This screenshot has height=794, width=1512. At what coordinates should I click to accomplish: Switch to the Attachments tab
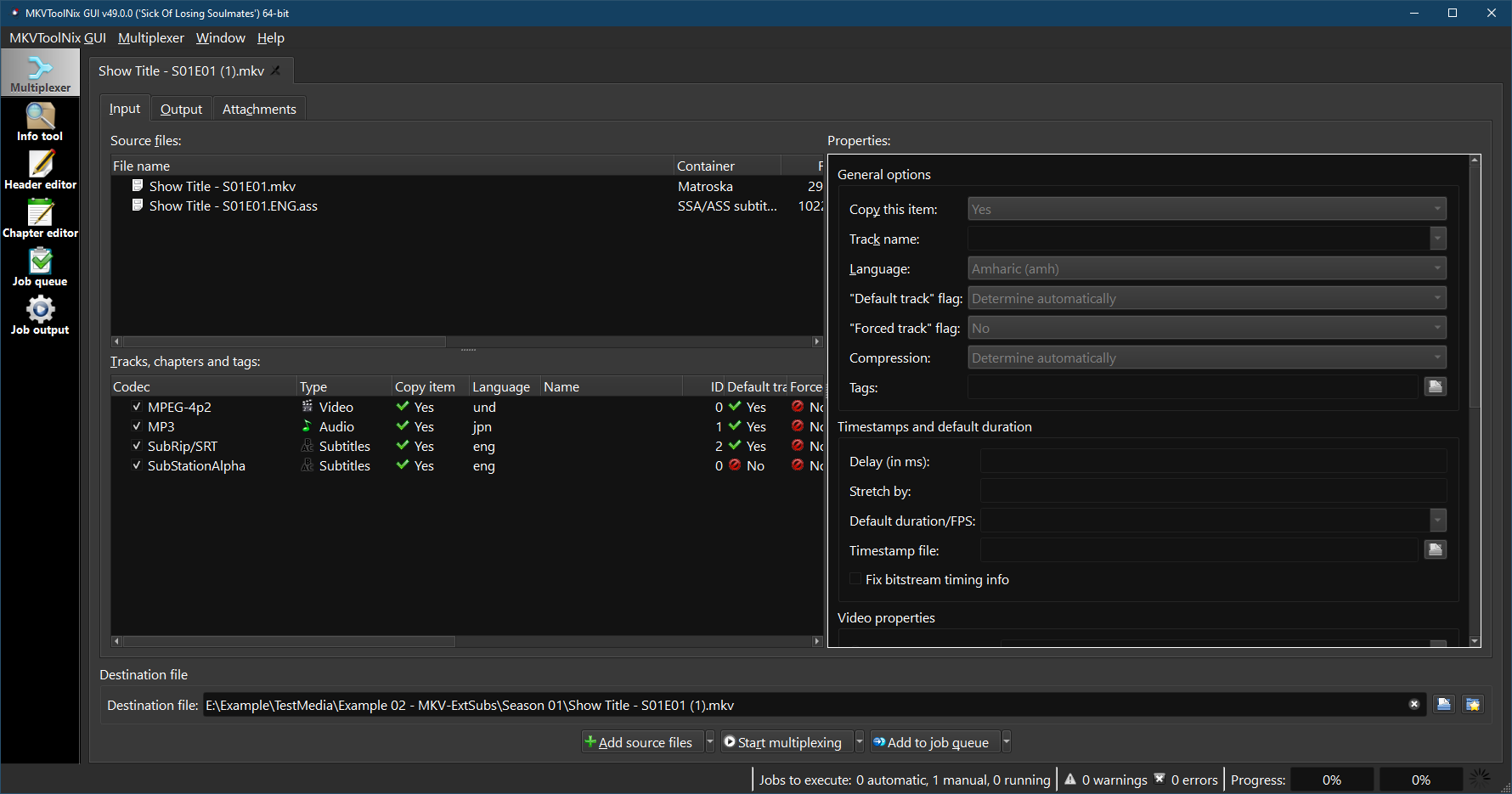[259, 109]
